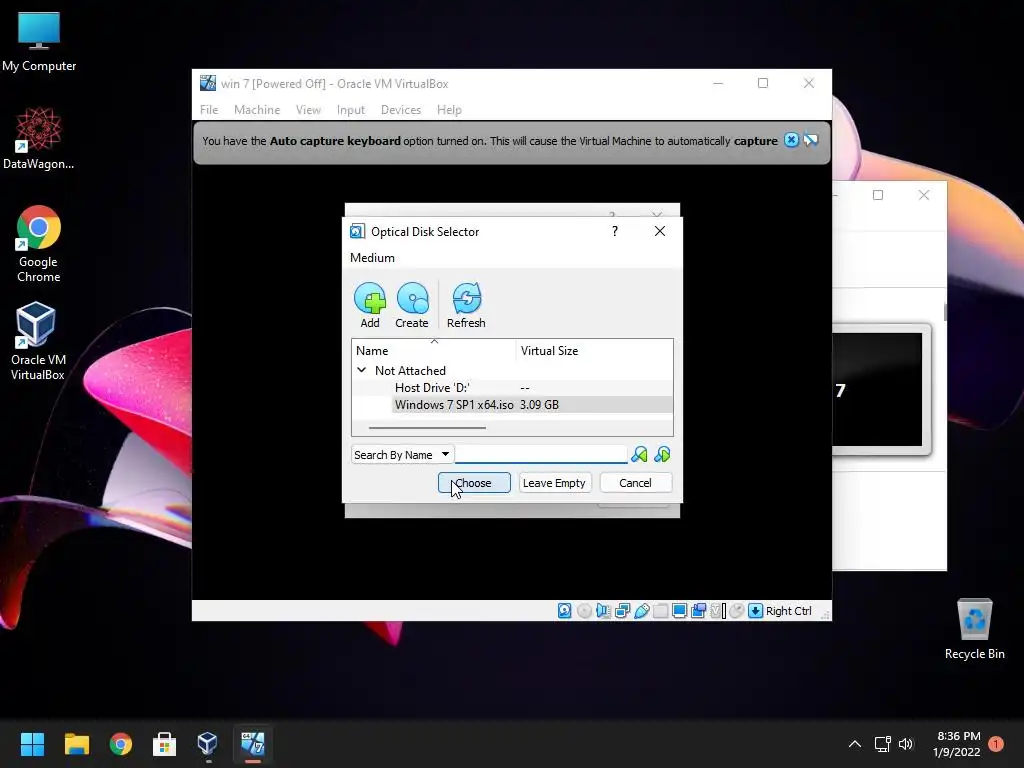Viewport: 1024px width, 768px height.
Task: Click the help question mark in Optical Disk Selector
Action: [x=615, y=231]
